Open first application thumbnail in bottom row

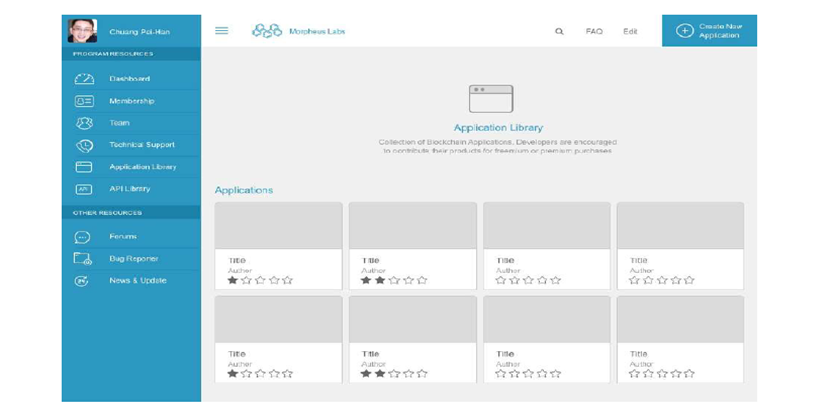point(279,319)
